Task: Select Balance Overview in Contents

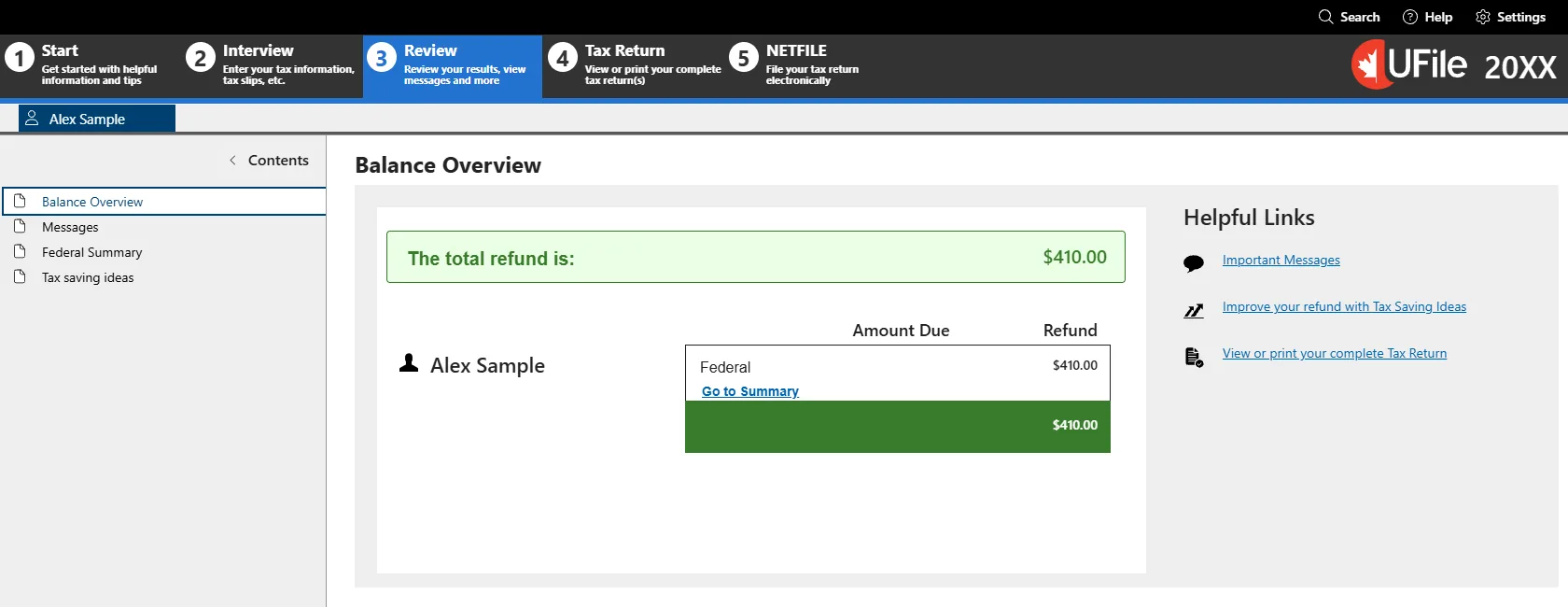Action: 164,201
